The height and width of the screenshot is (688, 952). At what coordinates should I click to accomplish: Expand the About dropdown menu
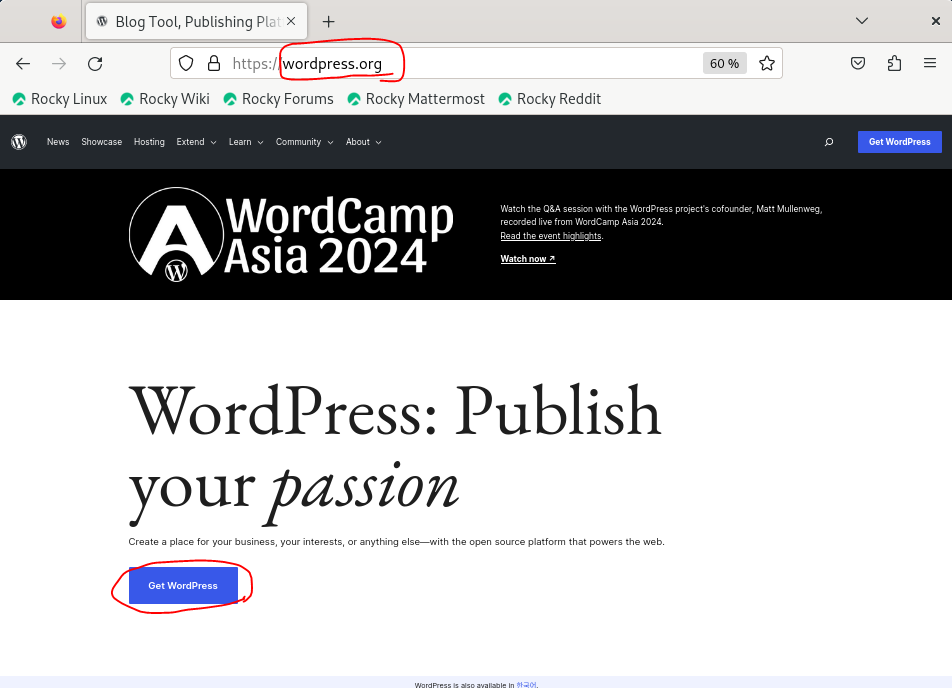363,142
